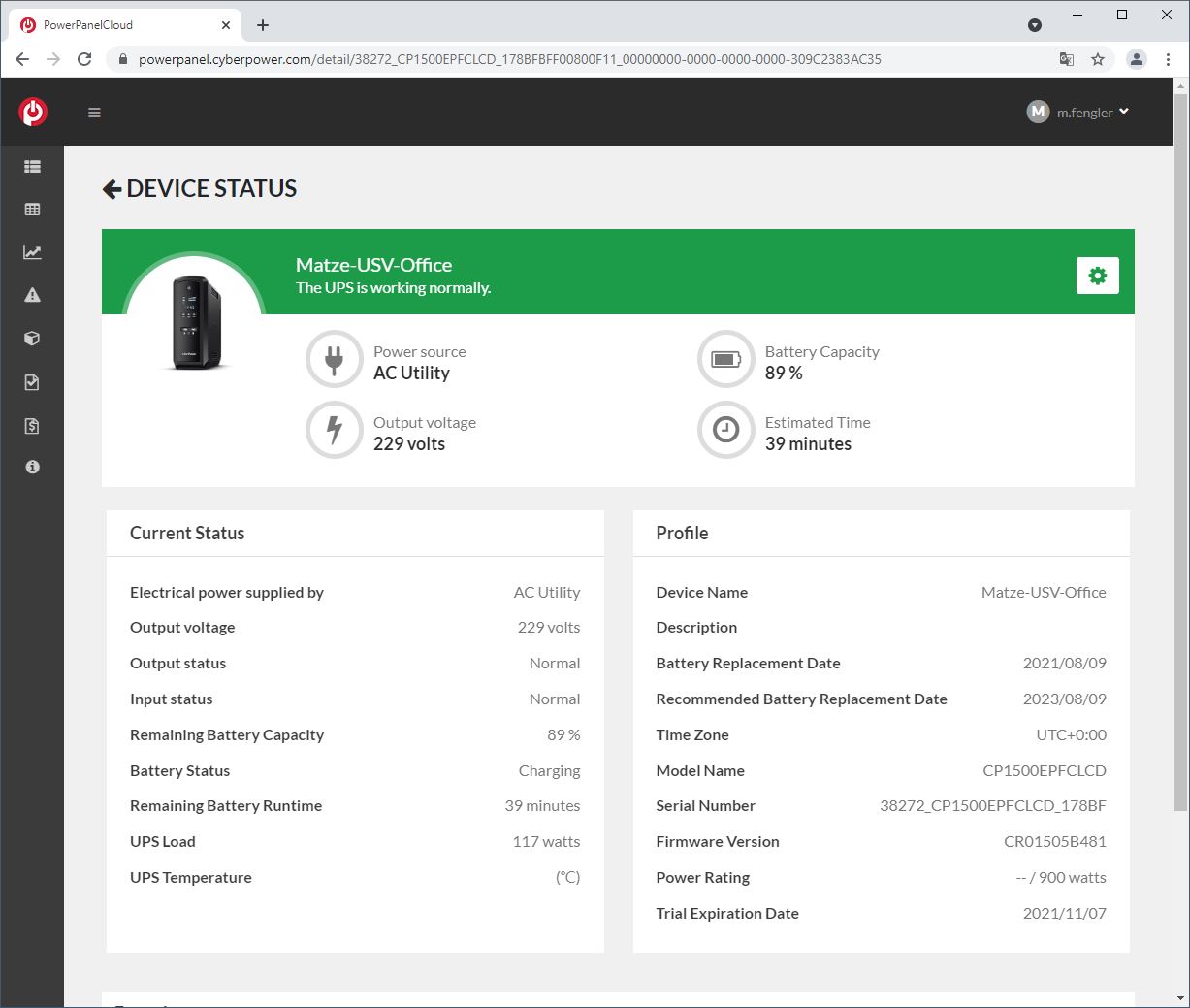Click the Input status 'Normal' value
This screenshot has height=1008, width=1190.
(x=555, y=699)
